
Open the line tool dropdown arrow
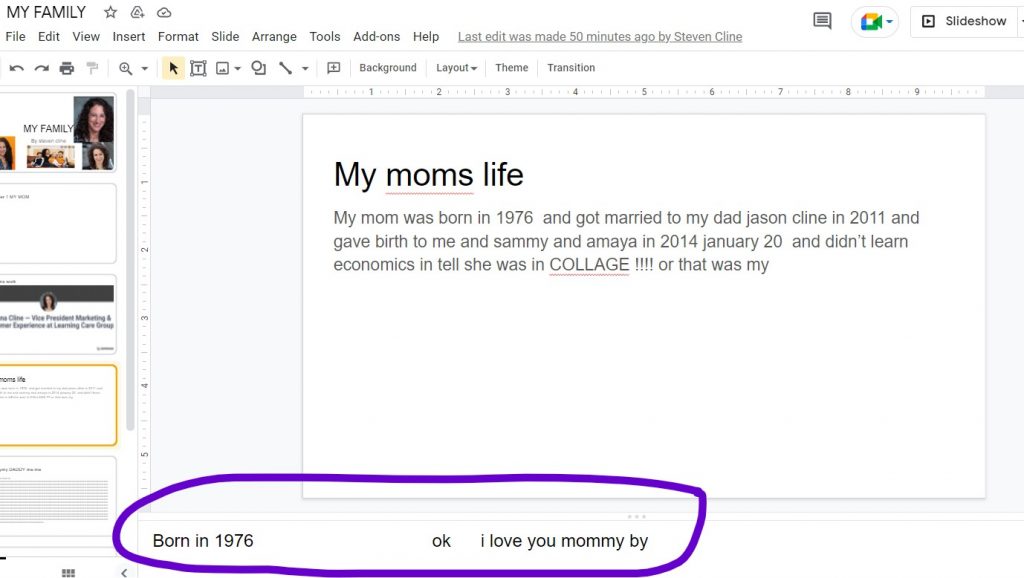305,68
